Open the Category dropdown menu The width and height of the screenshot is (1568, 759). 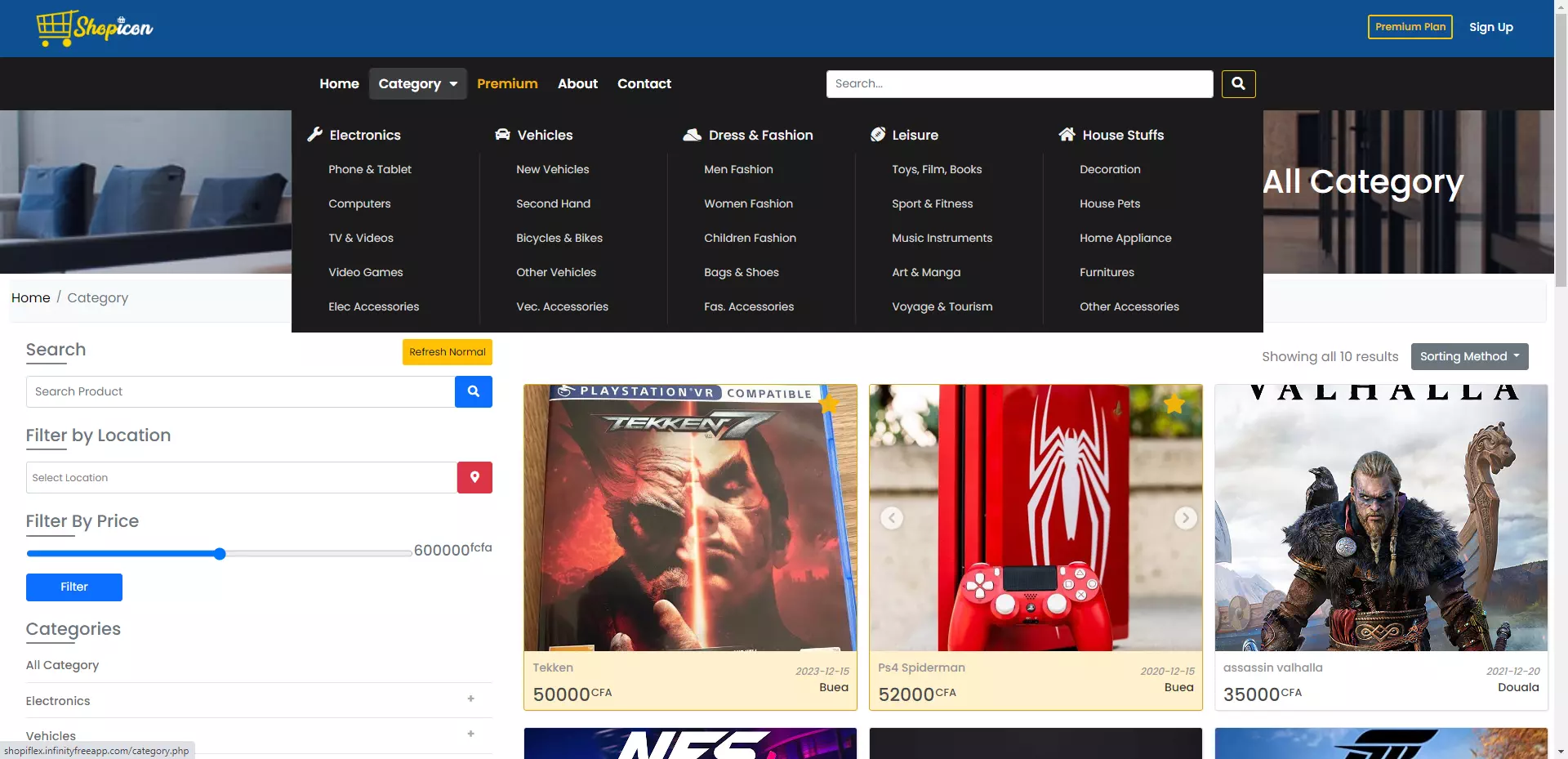point(417,83)
